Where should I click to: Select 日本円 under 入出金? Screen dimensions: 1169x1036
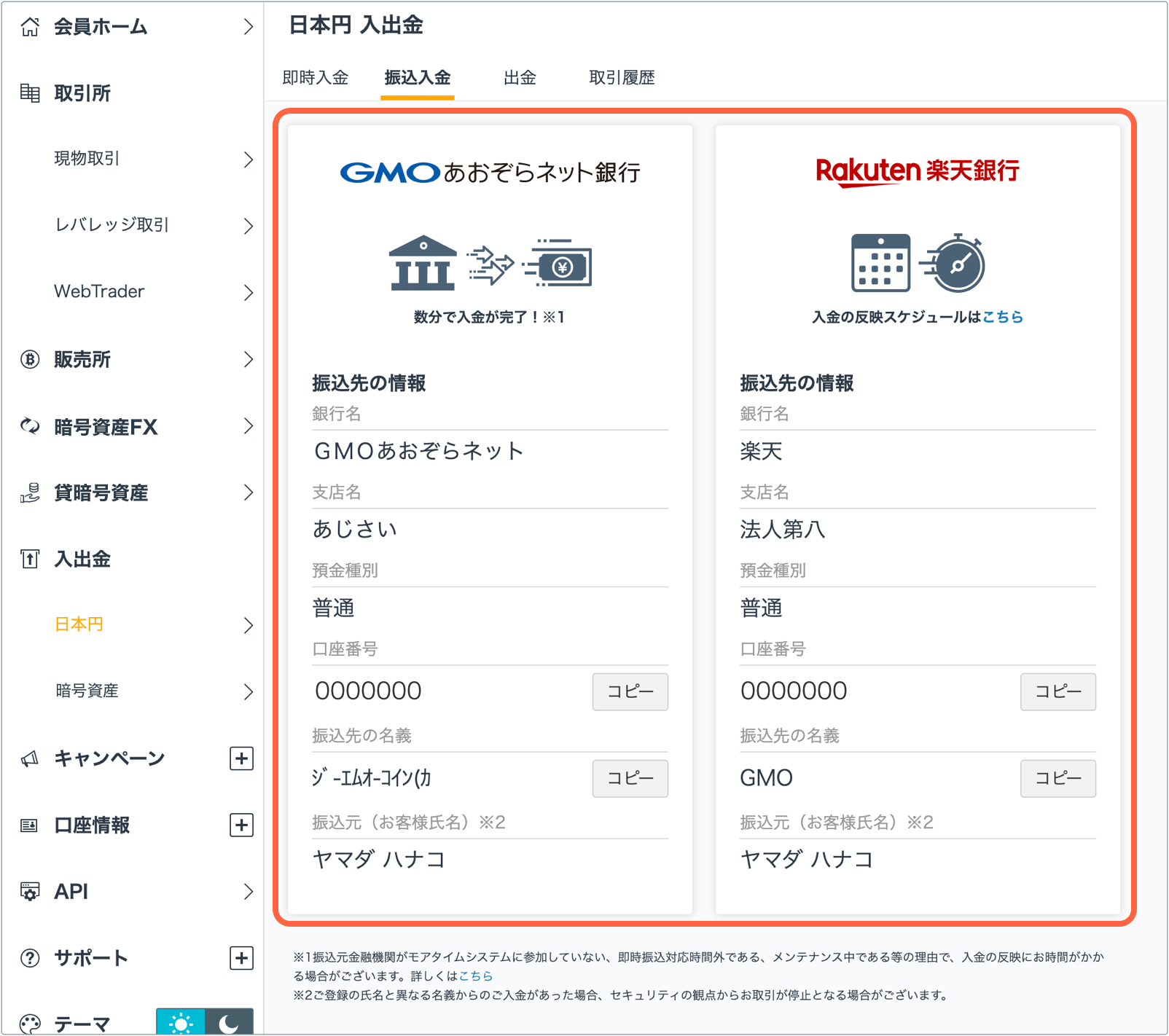coord(79,624)
